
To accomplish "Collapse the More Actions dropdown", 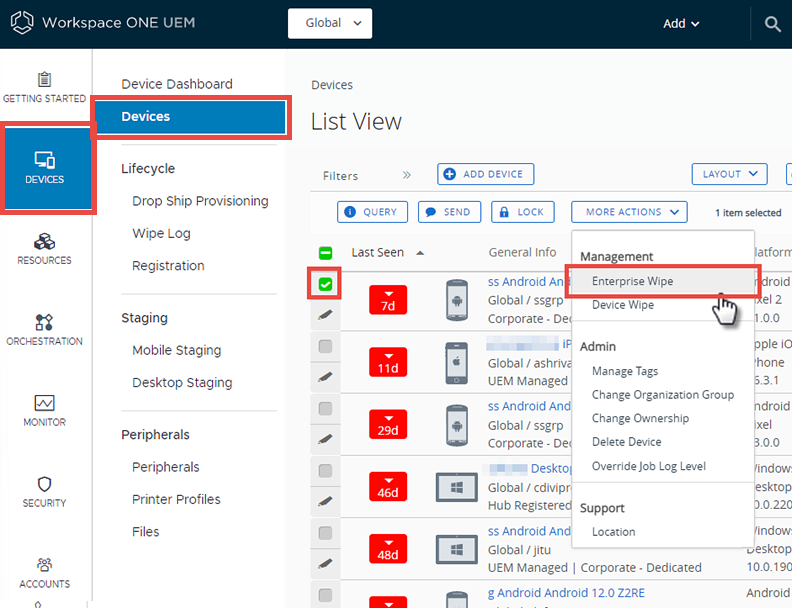I will [629, 212].
